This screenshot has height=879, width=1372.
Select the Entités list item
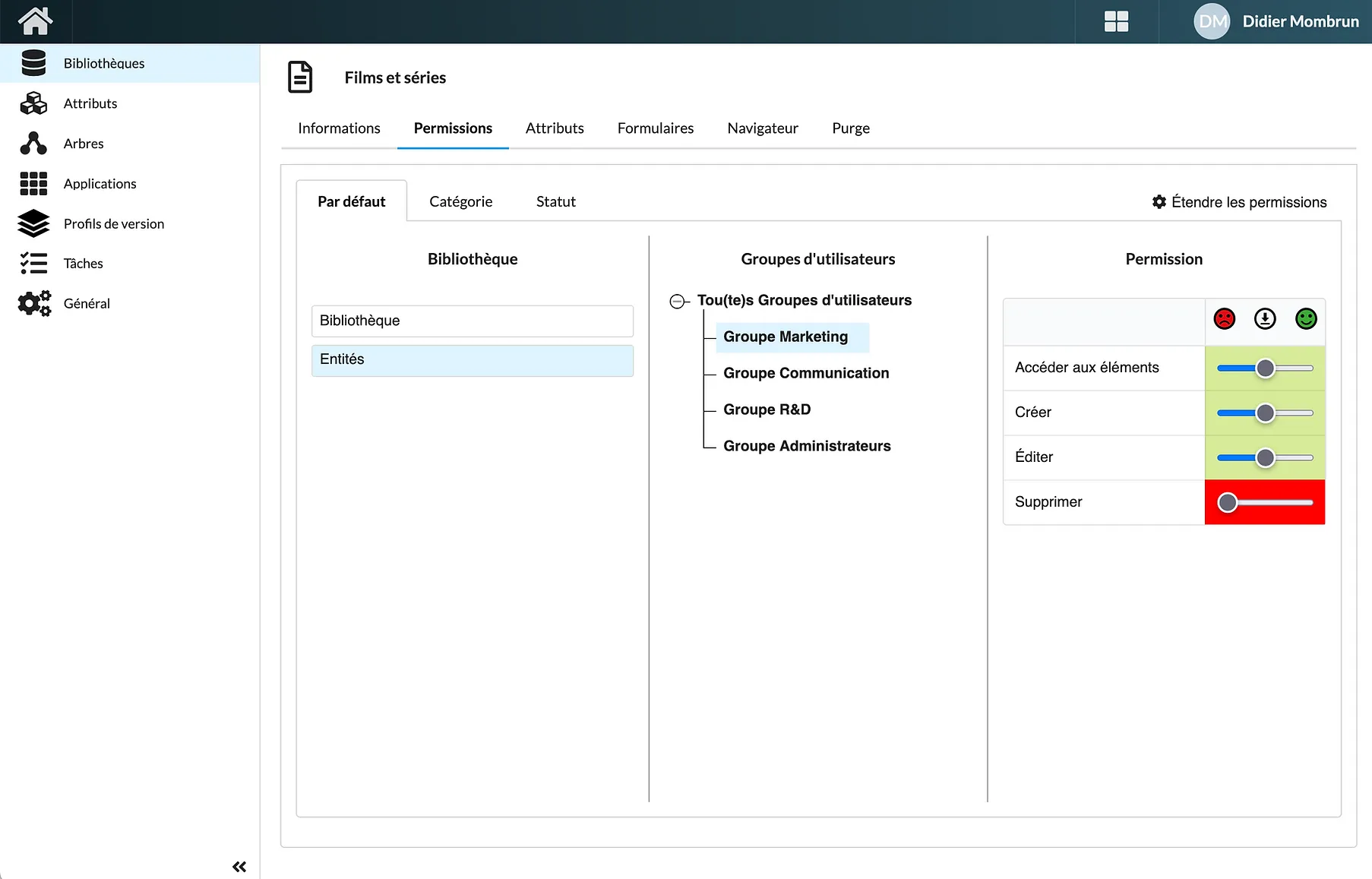coord(473,360)
